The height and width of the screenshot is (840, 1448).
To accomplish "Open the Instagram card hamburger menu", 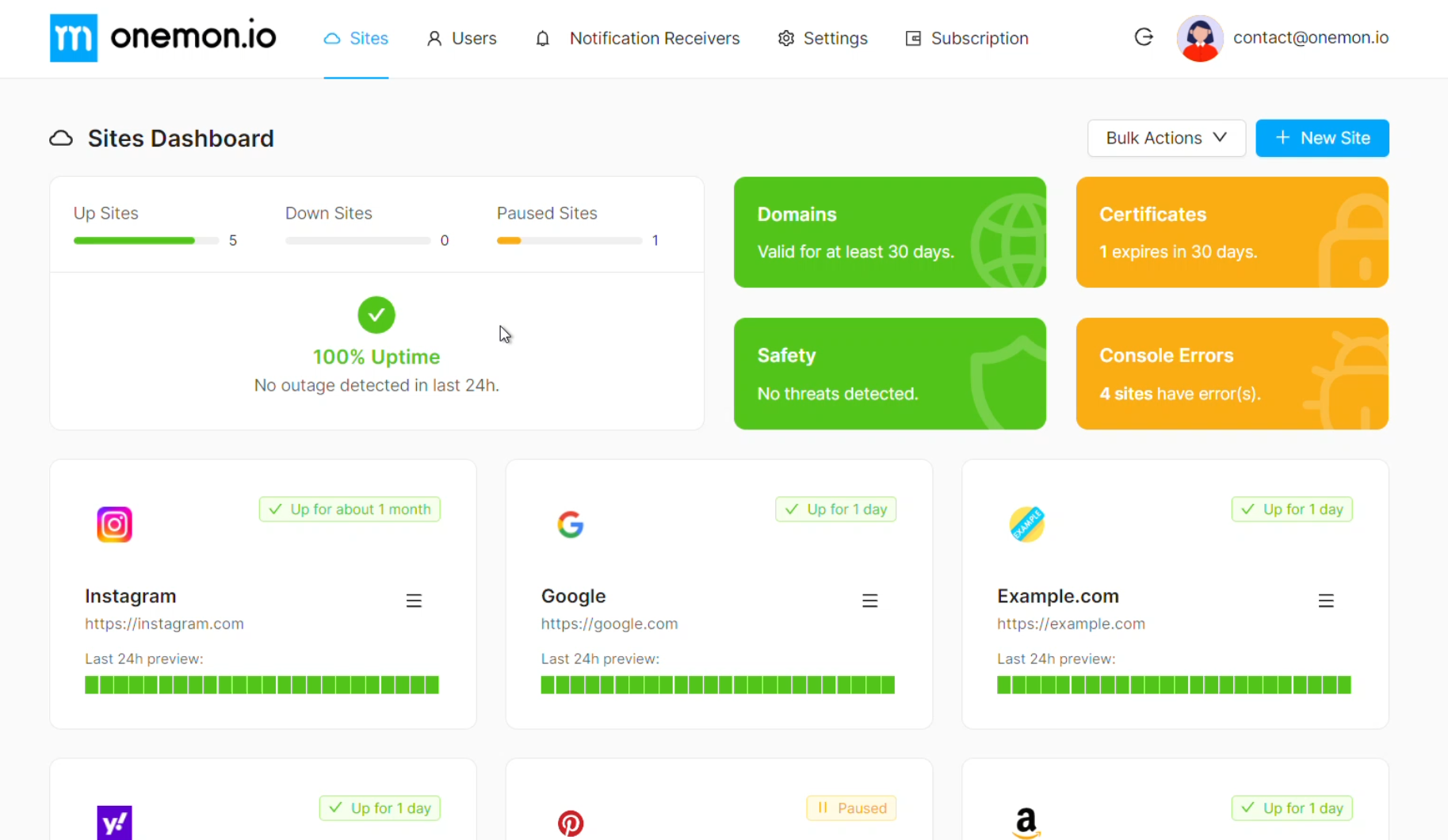I will click(414, 601).
